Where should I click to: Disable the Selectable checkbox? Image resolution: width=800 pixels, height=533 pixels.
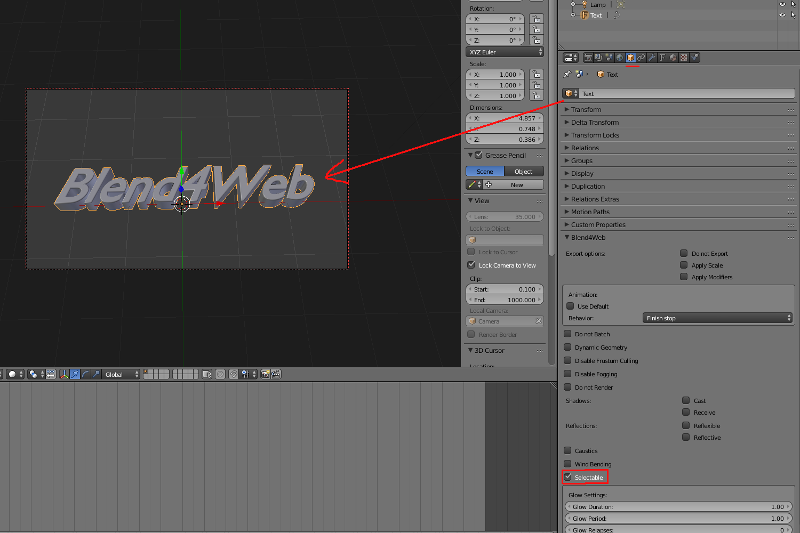click(569, 478)
